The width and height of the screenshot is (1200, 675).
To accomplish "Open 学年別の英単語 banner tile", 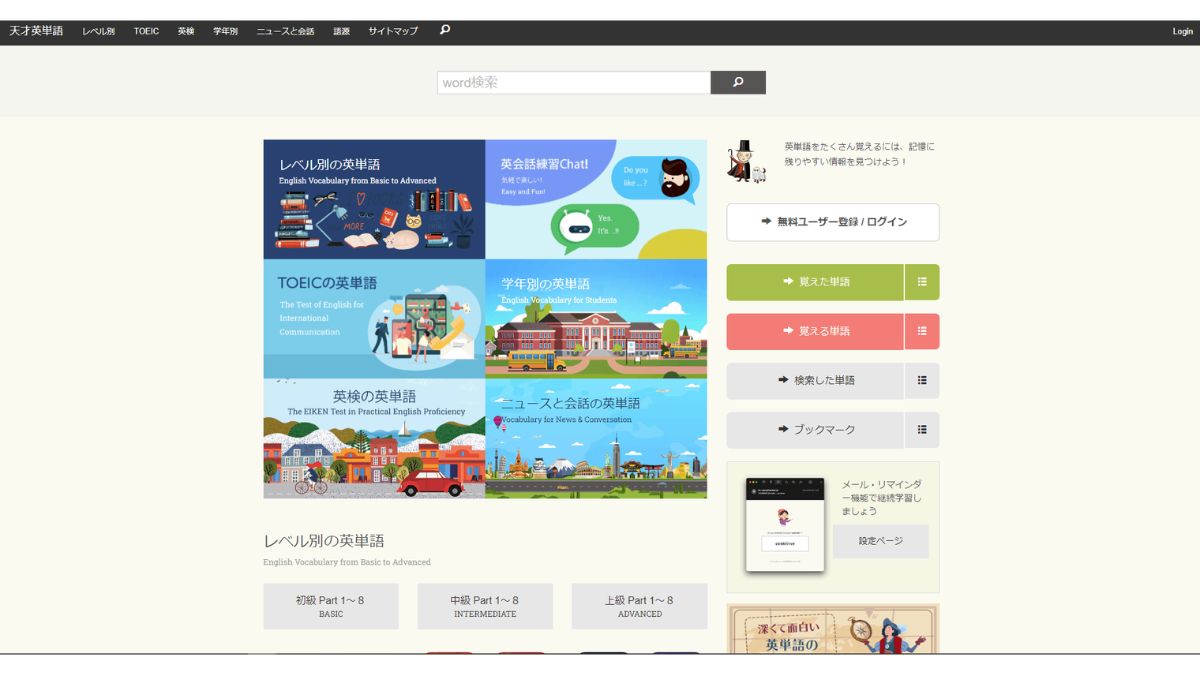I will 596,319.
